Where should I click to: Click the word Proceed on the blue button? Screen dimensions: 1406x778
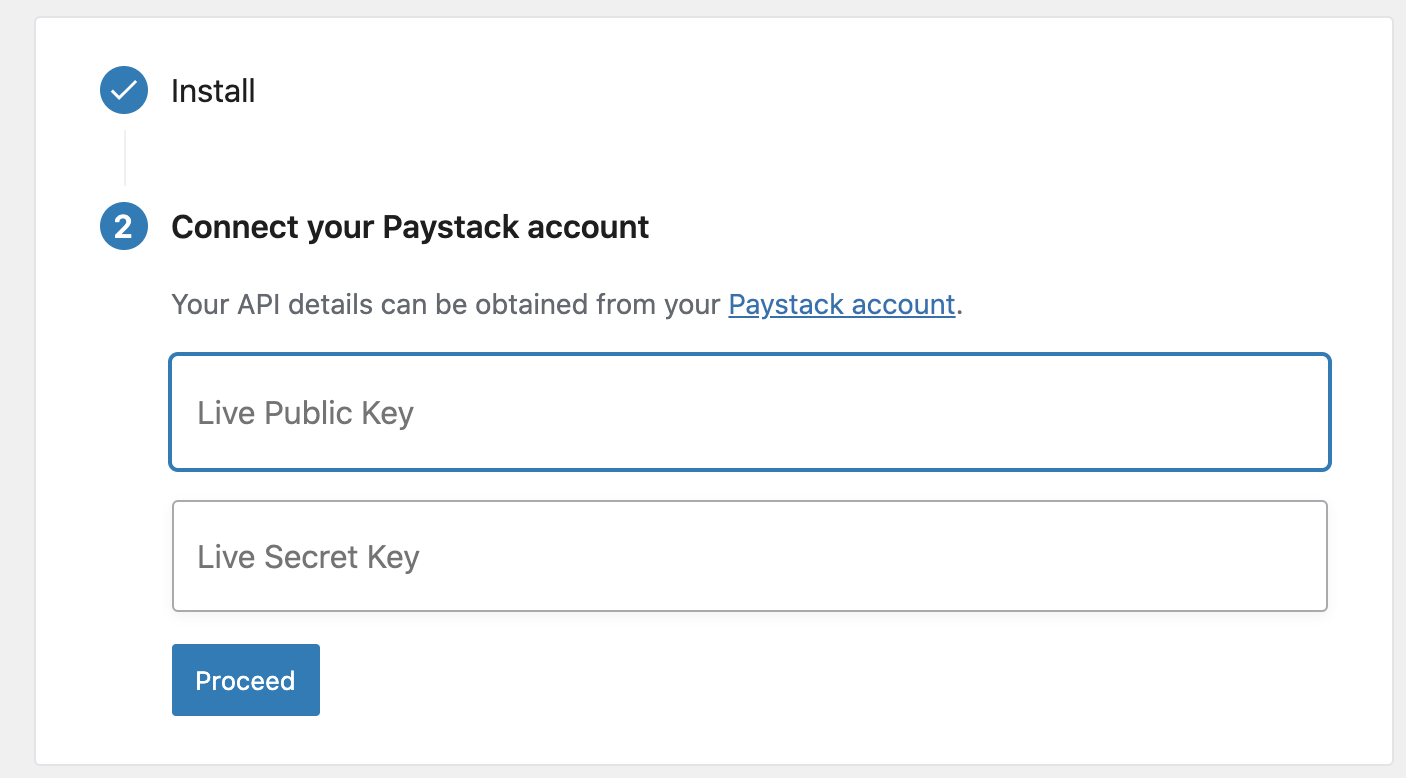click(x=245, y=681)
